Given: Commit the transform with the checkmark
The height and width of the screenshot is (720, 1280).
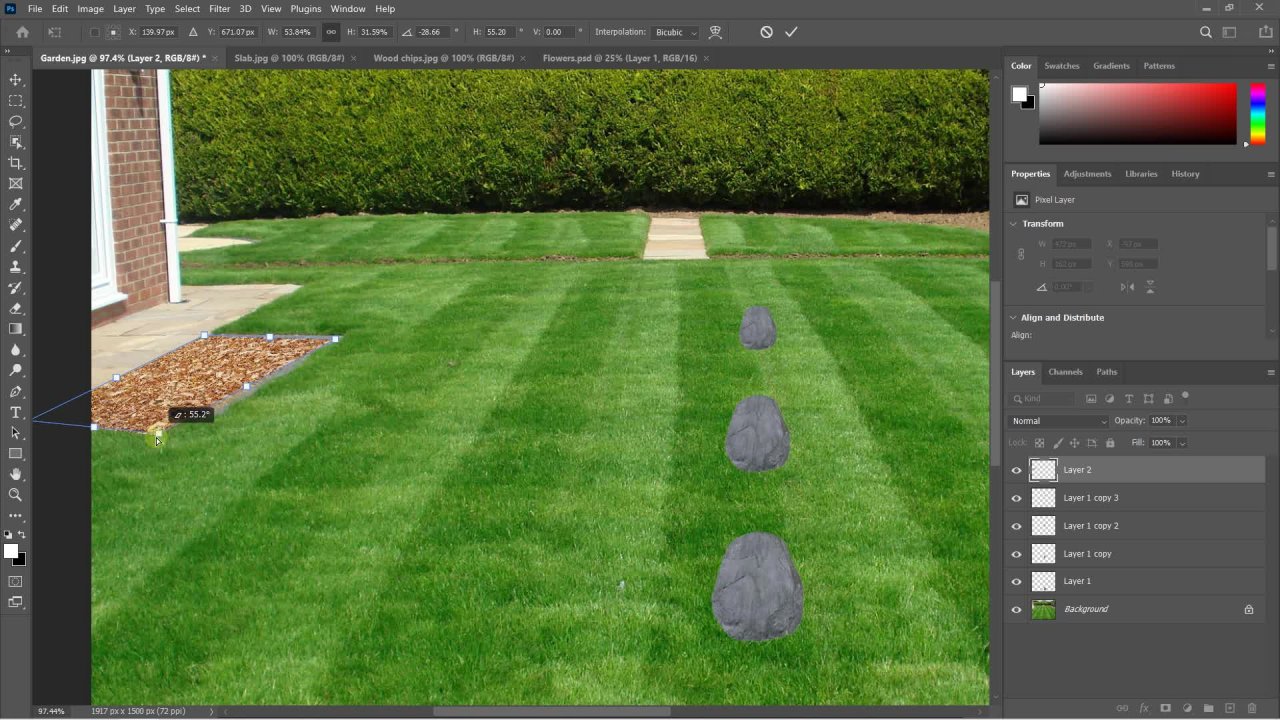Looking at the screenshot, I should [791, 32].
